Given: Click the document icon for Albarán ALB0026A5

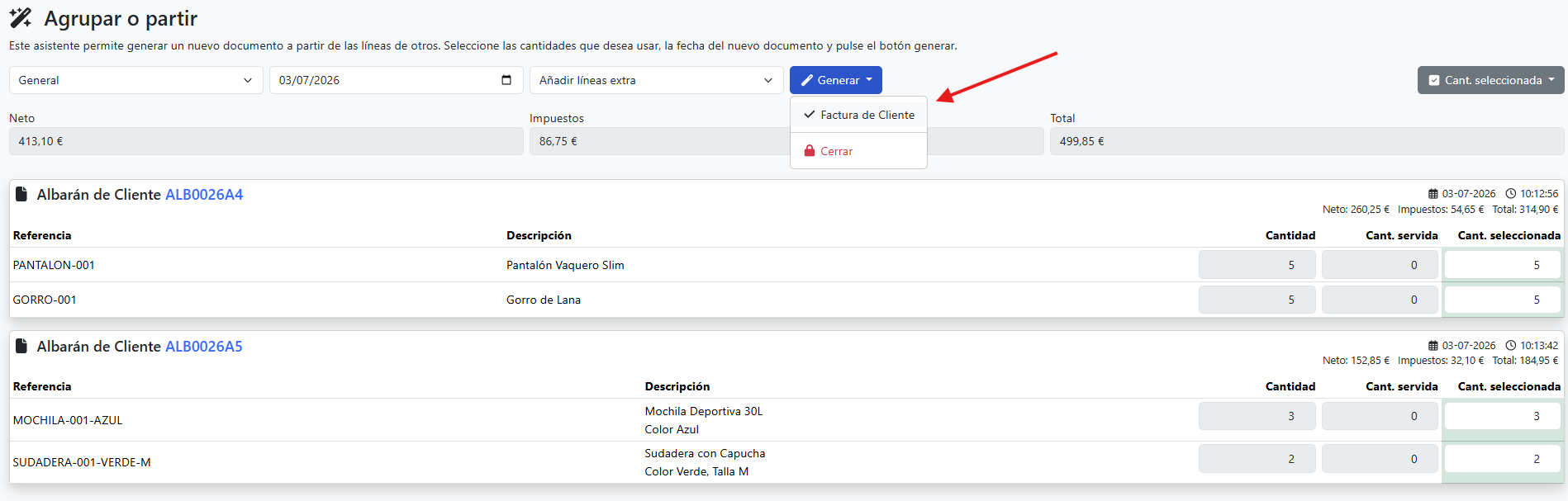Looking at the screenshot, I should point(21,346).
